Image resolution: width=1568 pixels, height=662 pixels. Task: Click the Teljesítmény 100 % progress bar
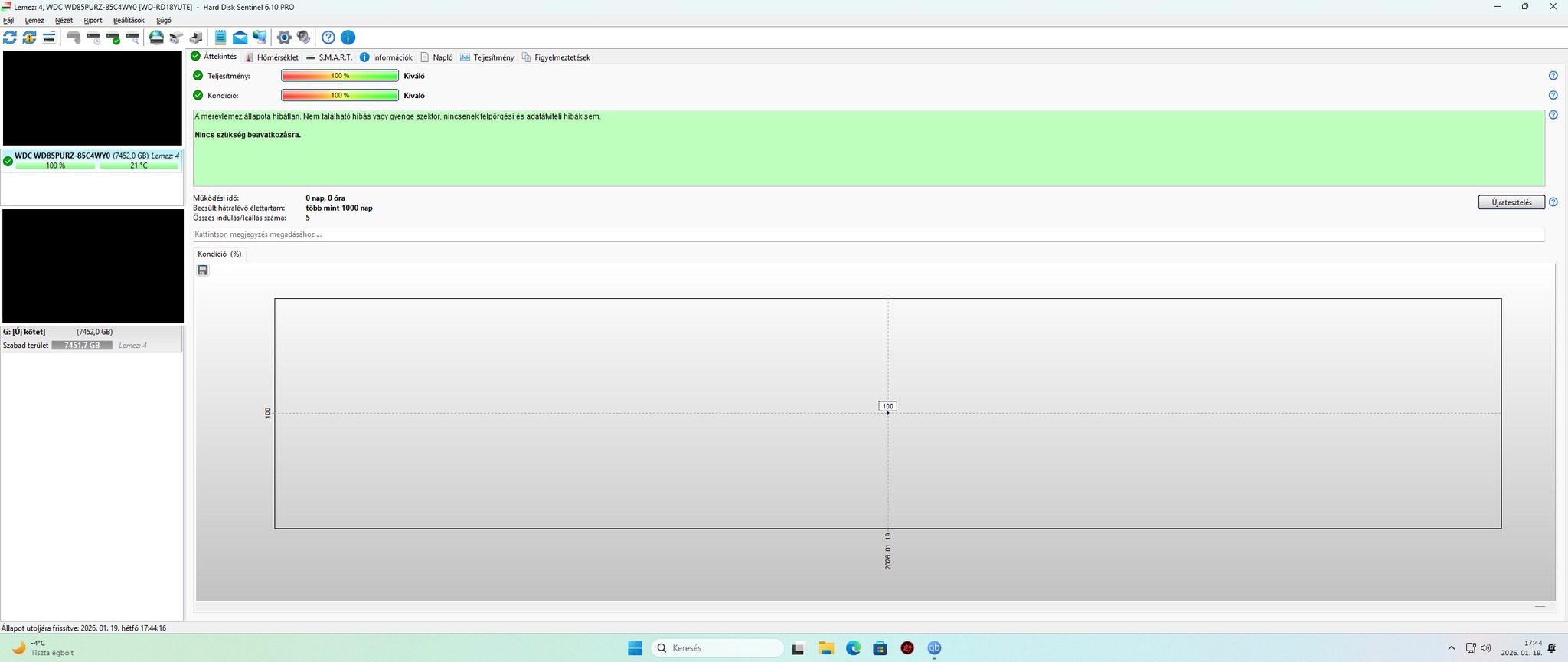click(340, 76)
